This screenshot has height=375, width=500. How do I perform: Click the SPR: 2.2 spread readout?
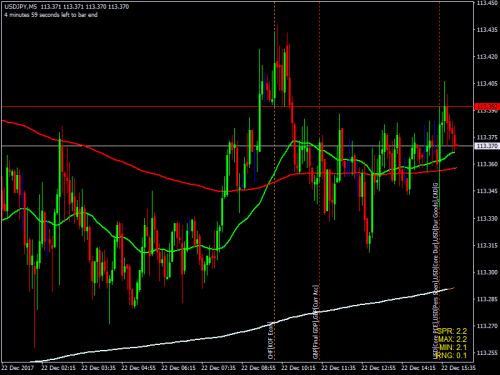coord(452,331)
